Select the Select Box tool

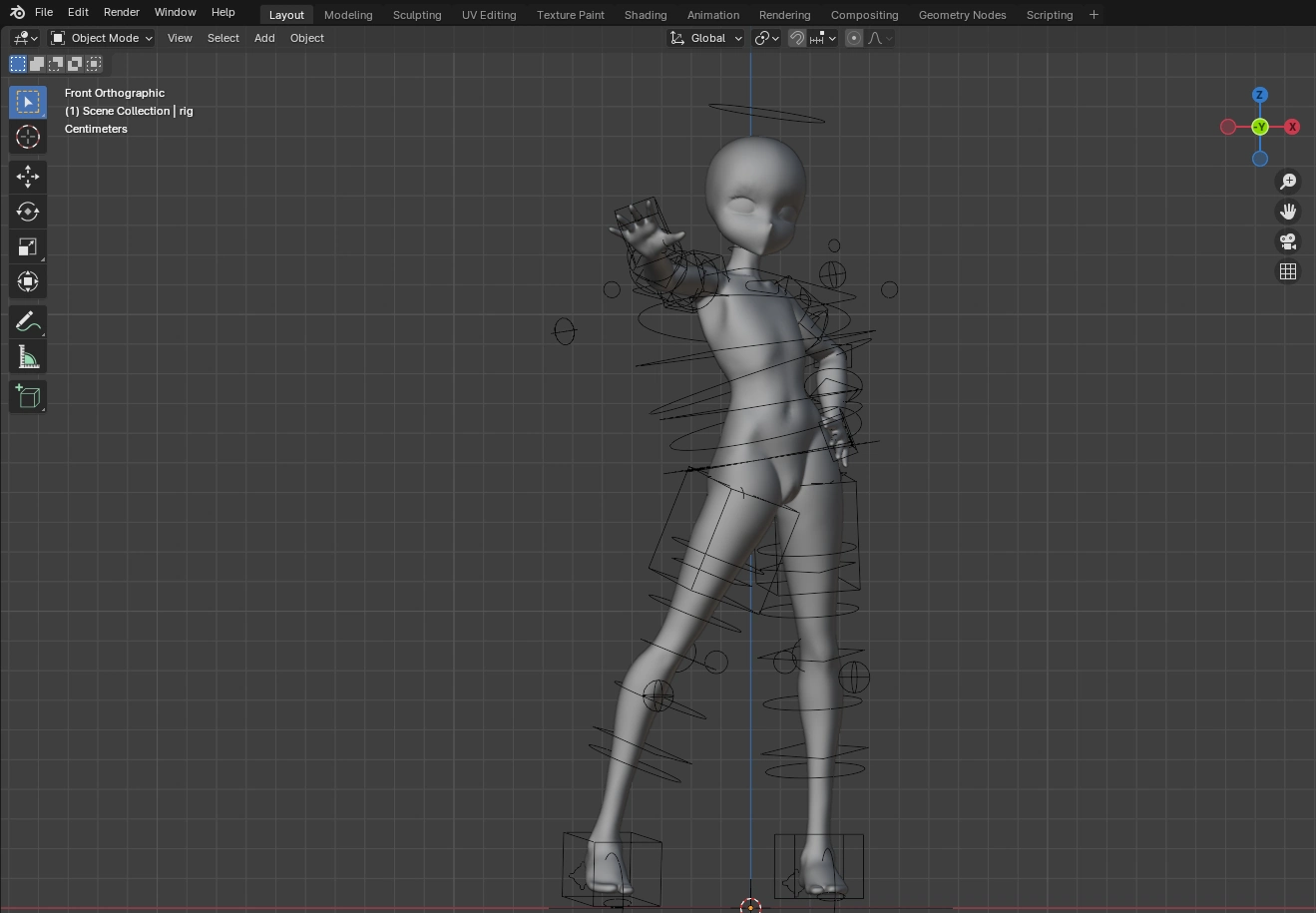(x=28, y=103)
